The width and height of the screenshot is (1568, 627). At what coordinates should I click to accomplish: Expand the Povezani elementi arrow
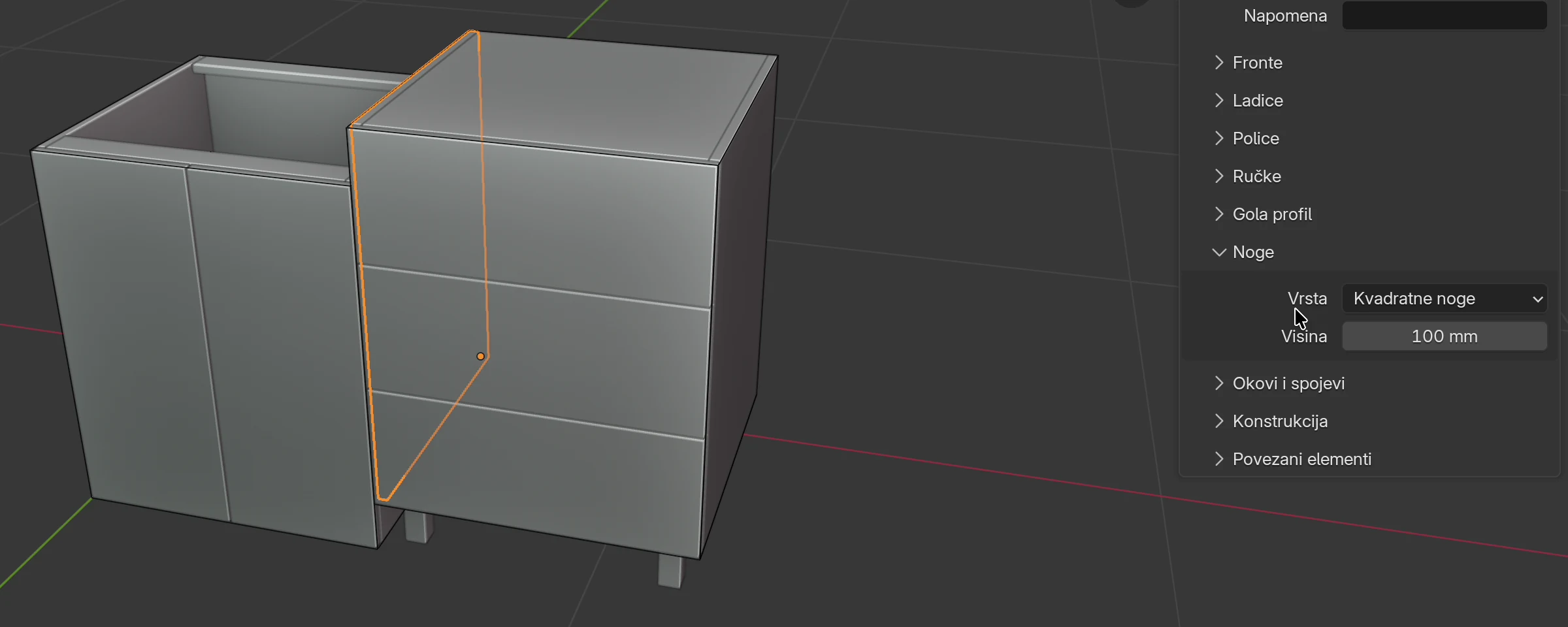[x=1218, y=459]
